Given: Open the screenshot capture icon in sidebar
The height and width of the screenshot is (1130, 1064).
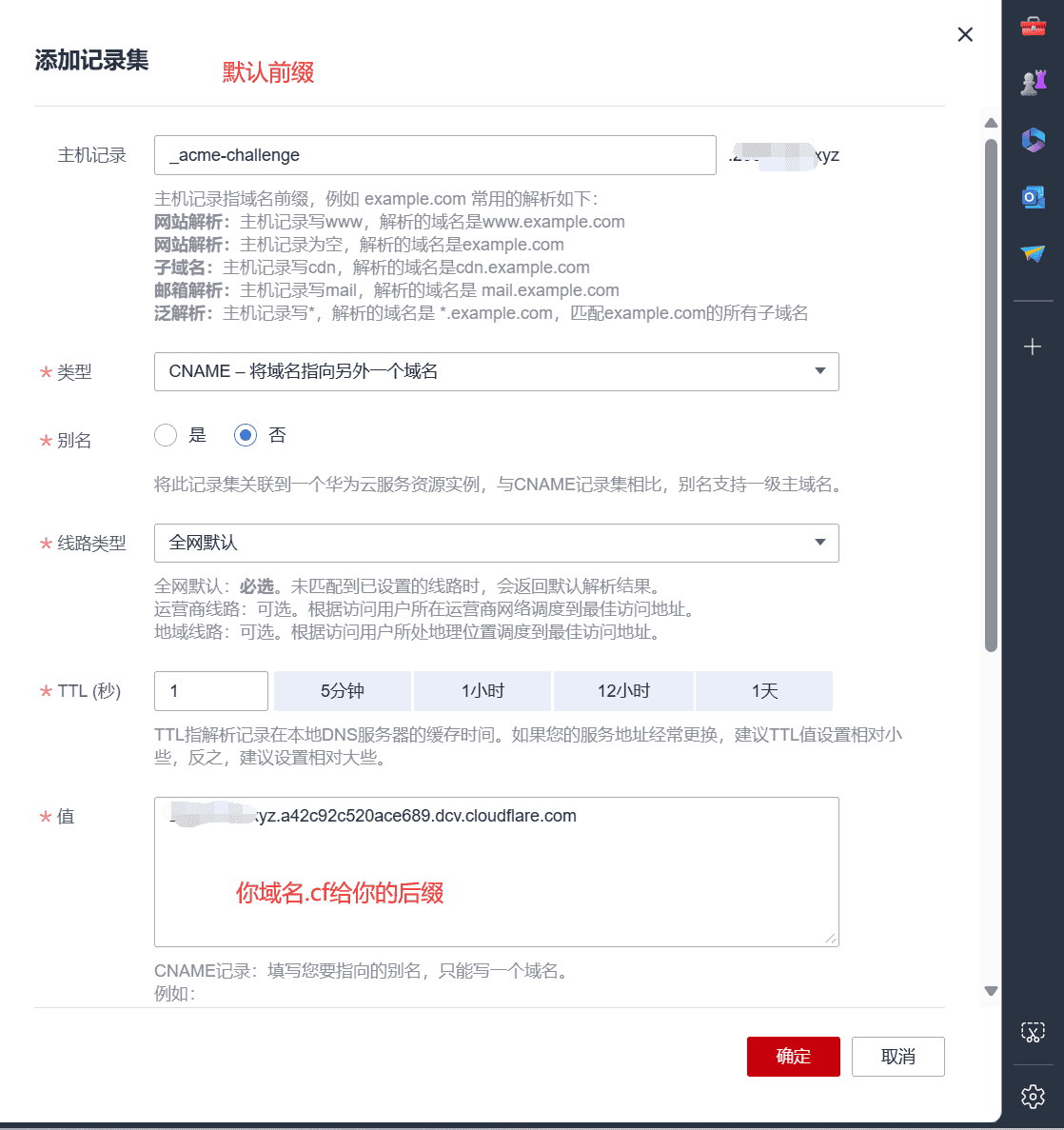Looking at the screenshot, I should [x=1033, y=1032].
